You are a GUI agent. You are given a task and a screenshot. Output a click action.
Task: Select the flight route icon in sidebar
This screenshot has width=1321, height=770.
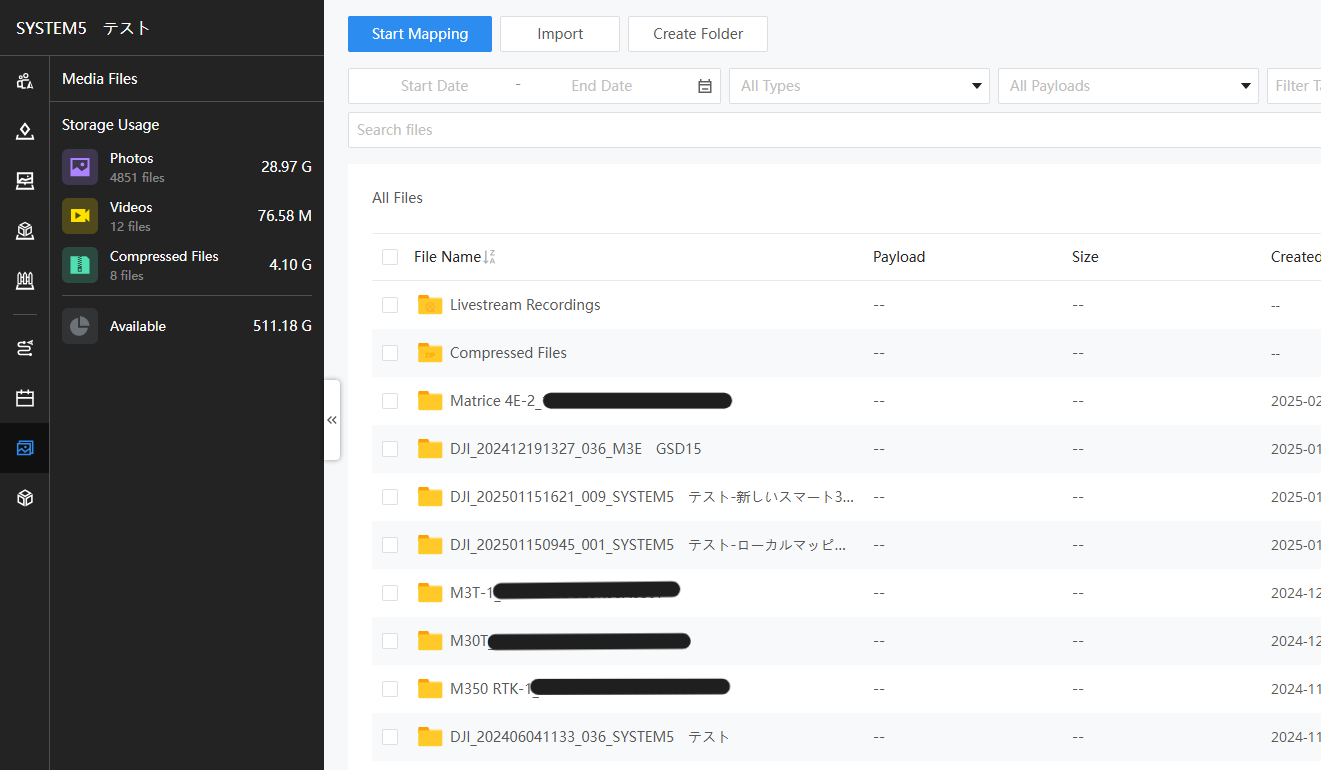[25, 347]
